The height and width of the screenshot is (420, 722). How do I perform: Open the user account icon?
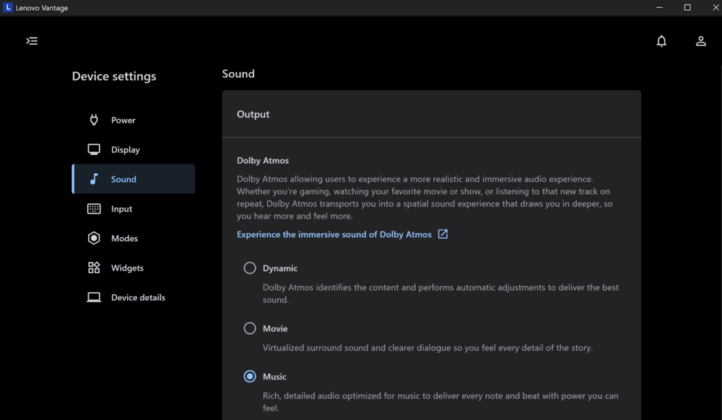click(x=700, y=41)
